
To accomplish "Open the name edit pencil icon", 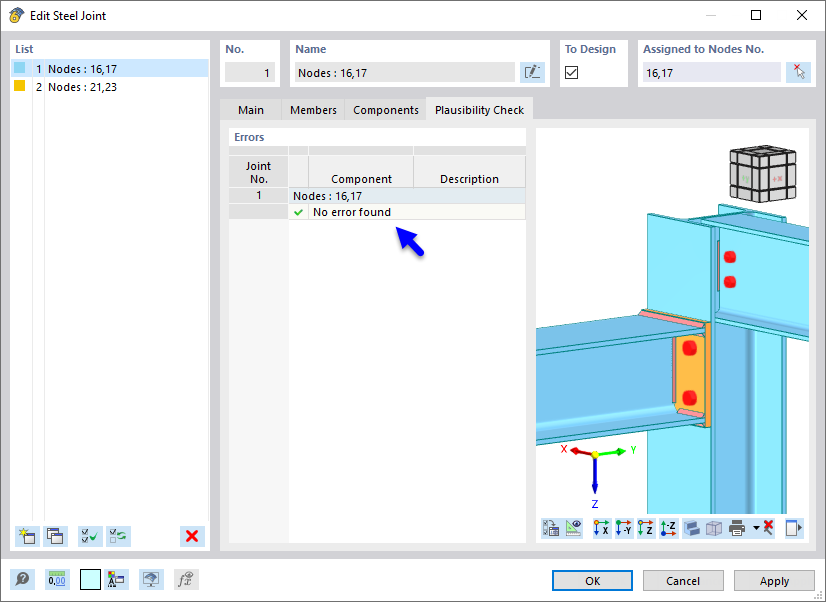I will point(533,71).
